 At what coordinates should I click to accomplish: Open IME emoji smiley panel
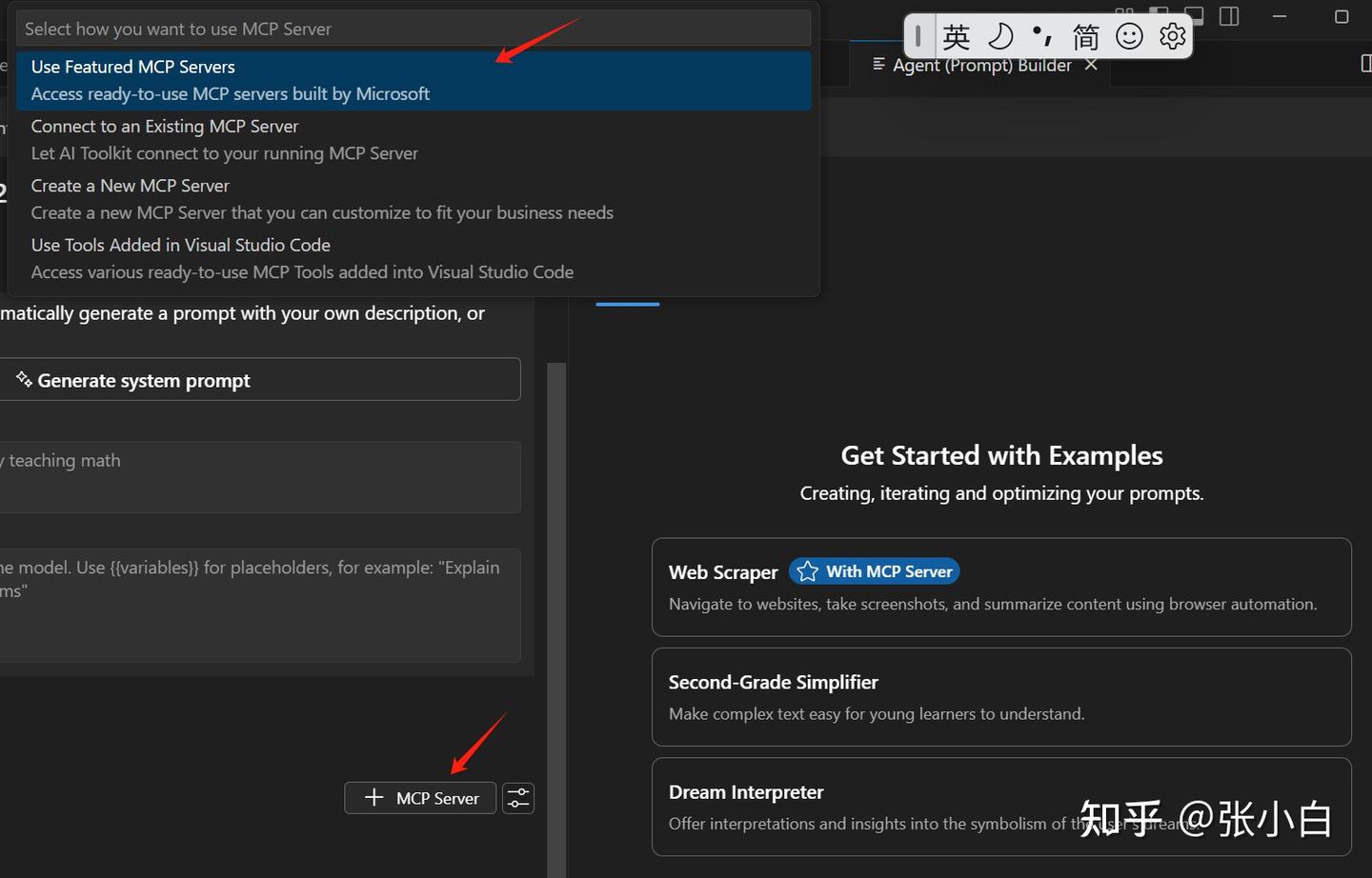coord(1129,37)
